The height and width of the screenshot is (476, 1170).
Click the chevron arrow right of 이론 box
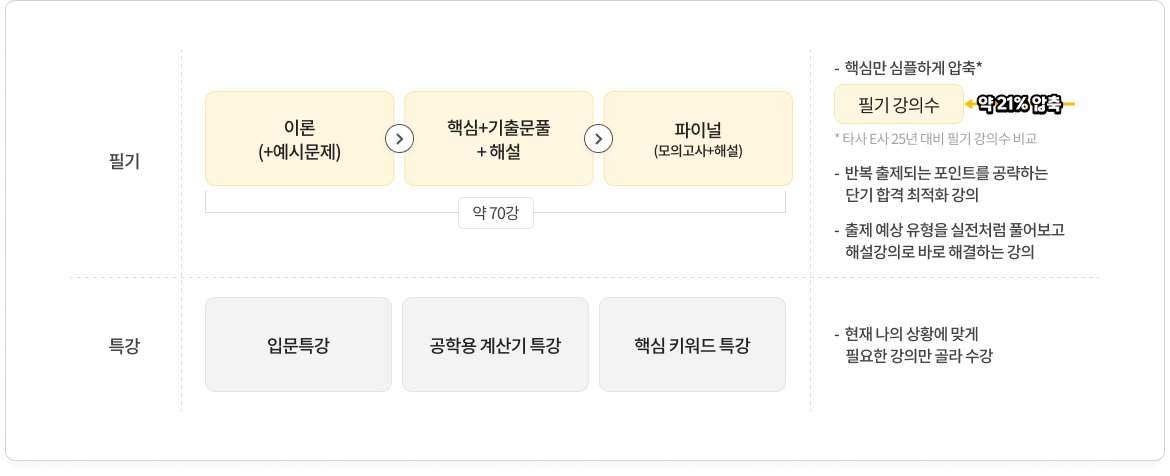pyautogui.click(x=399, y=138)
